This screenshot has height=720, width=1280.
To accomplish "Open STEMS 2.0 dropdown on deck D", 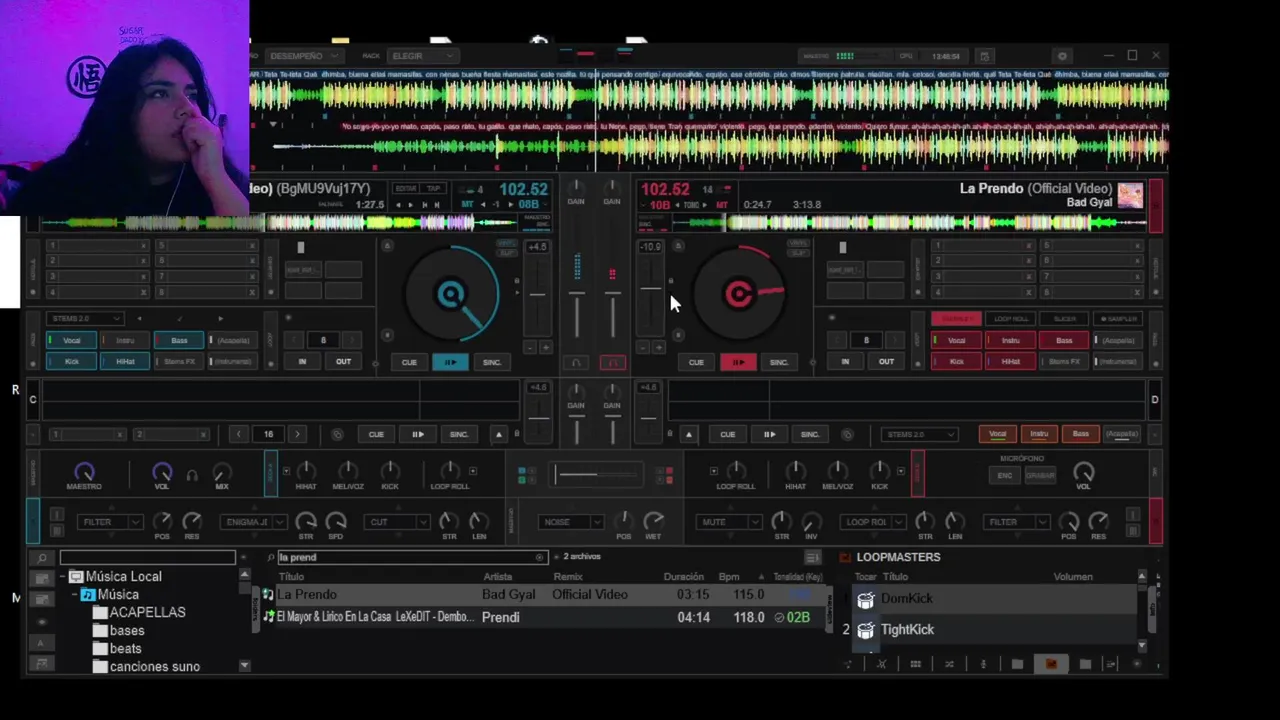I will point(919,434).
